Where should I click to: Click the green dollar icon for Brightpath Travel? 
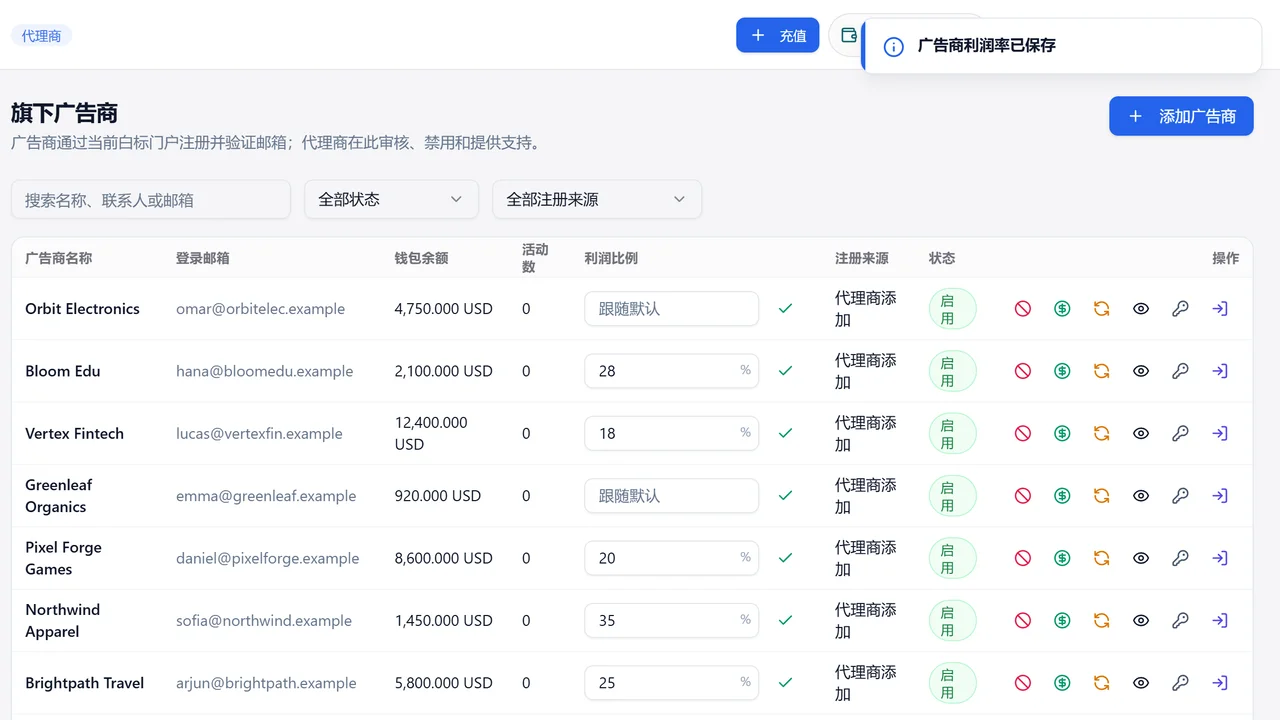[x=1062, y=683]
